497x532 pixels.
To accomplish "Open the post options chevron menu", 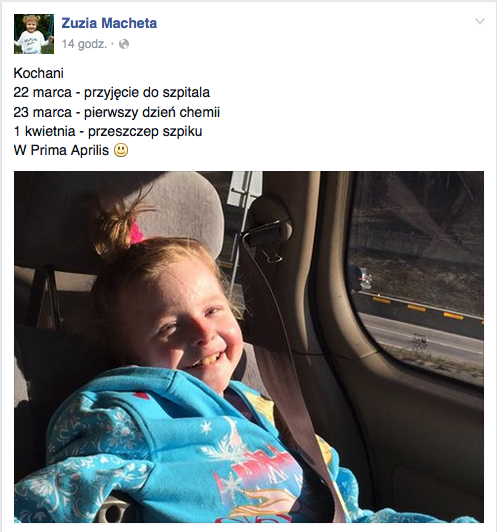I will [480, 22].
